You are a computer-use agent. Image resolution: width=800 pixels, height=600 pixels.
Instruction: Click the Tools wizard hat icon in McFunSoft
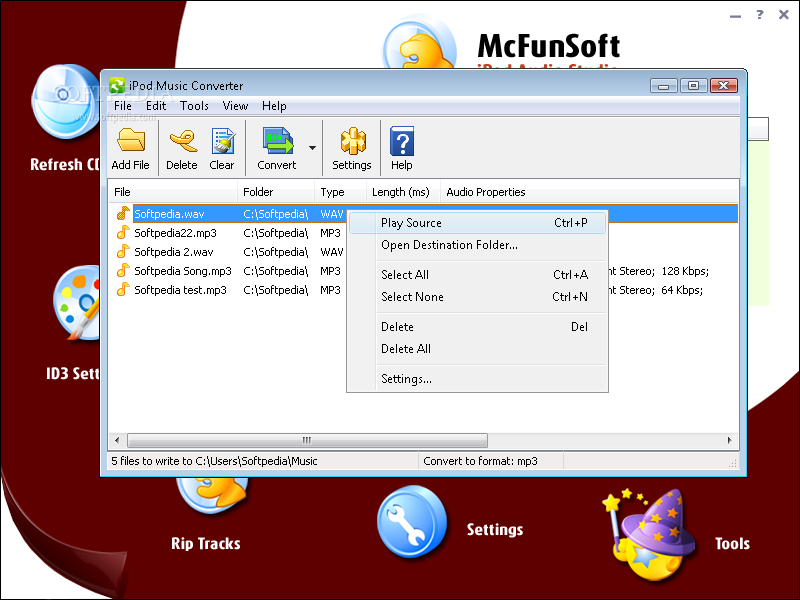649,536
